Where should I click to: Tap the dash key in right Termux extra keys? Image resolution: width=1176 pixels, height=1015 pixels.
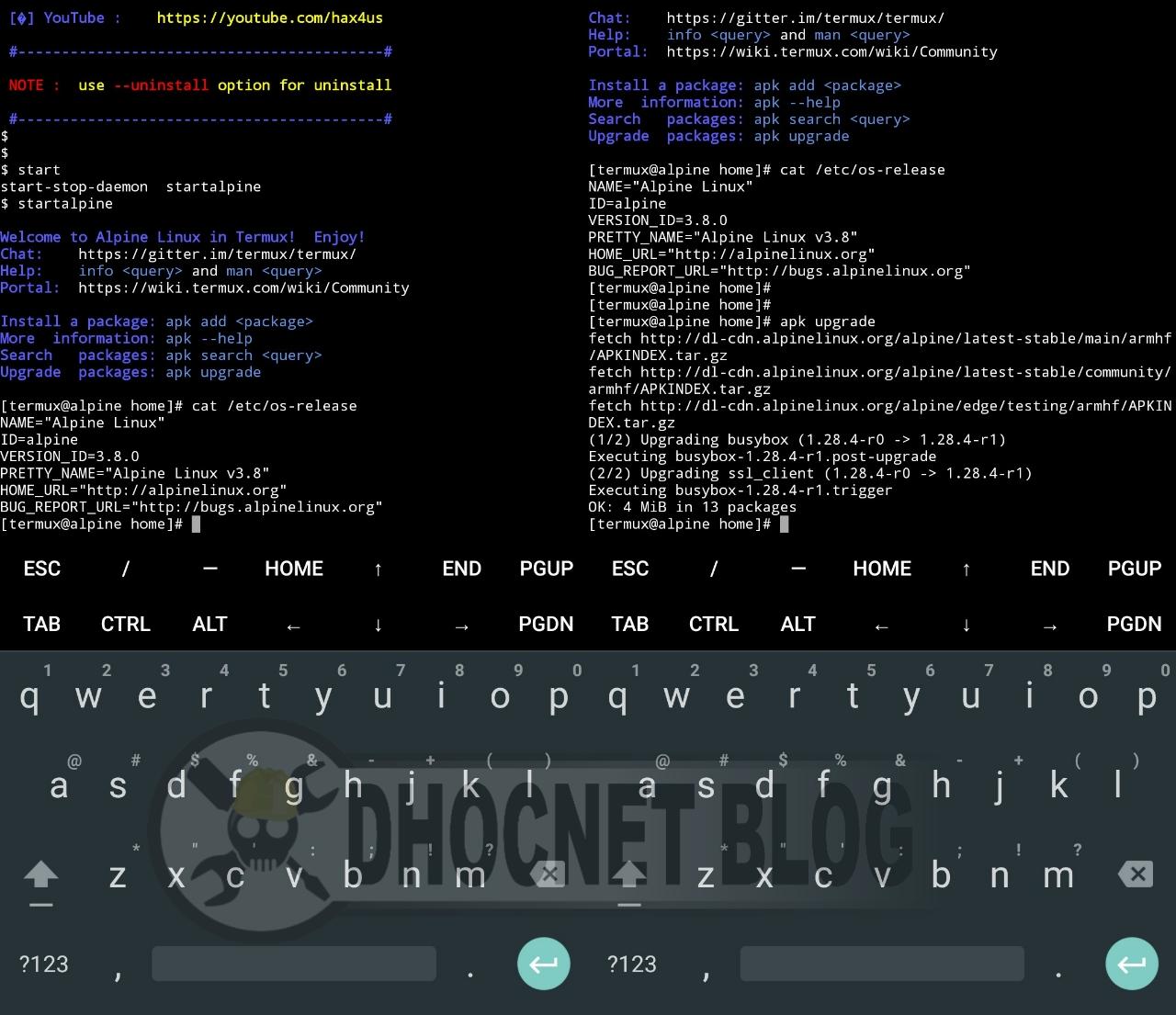pos(797,569)
